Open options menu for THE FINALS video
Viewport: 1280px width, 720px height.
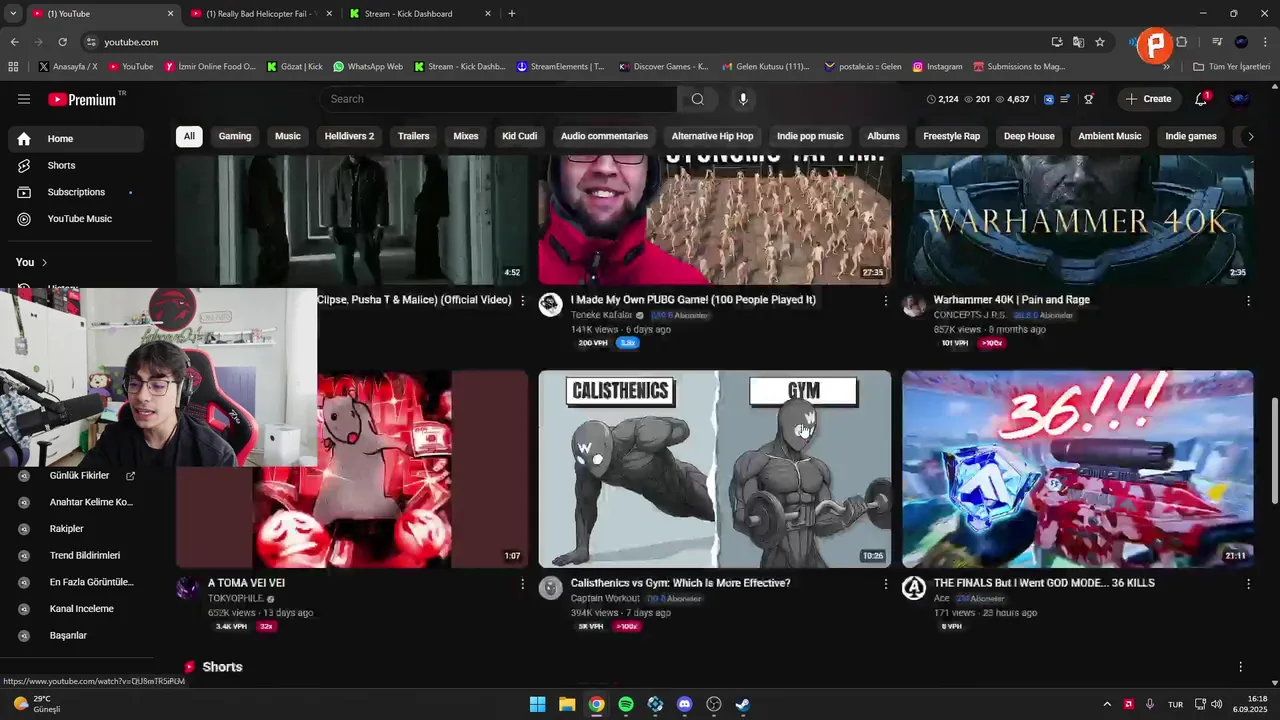click(x=1248, y=583)
